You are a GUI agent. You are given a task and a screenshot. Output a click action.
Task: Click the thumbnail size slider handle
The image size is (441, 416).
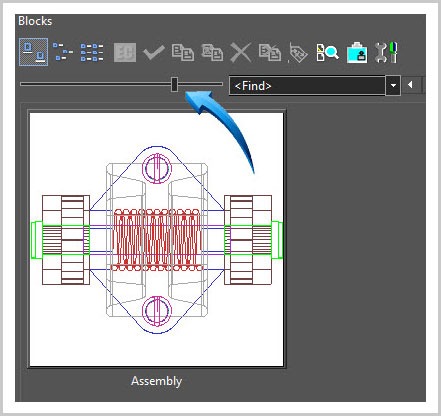(174, 84)
